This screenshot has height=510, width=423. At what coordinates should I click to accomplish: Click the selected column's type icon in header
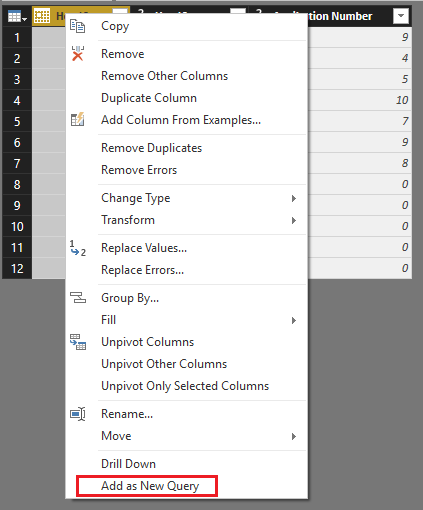(42, 16)
